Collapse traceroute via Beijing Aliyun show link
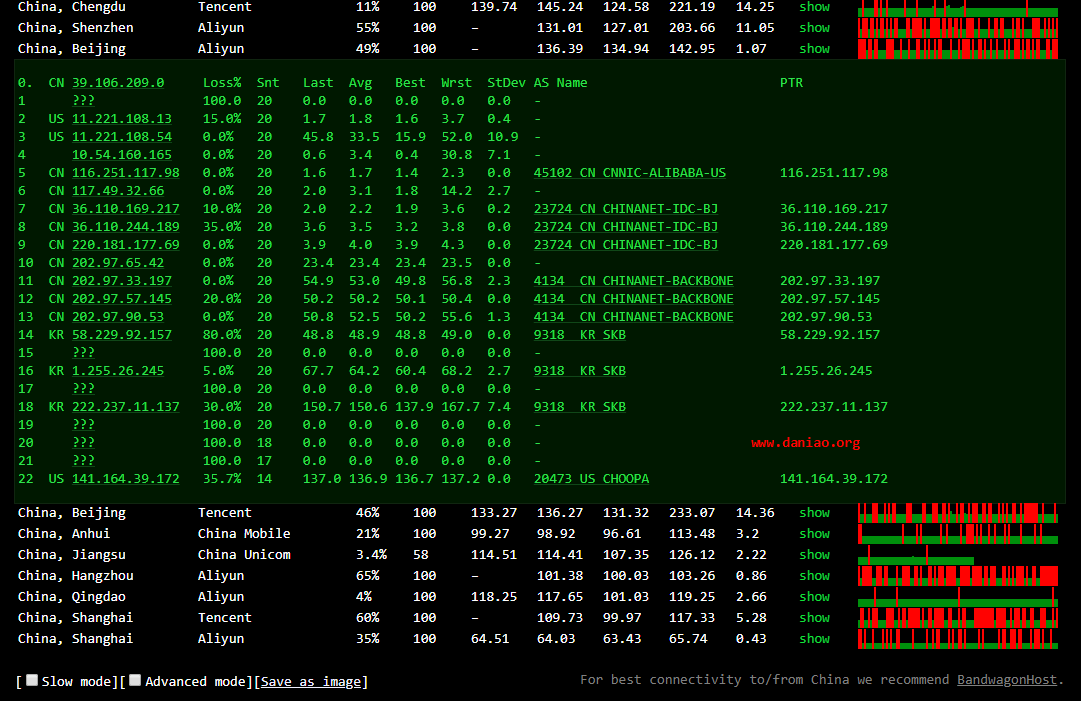 point(814,49)
